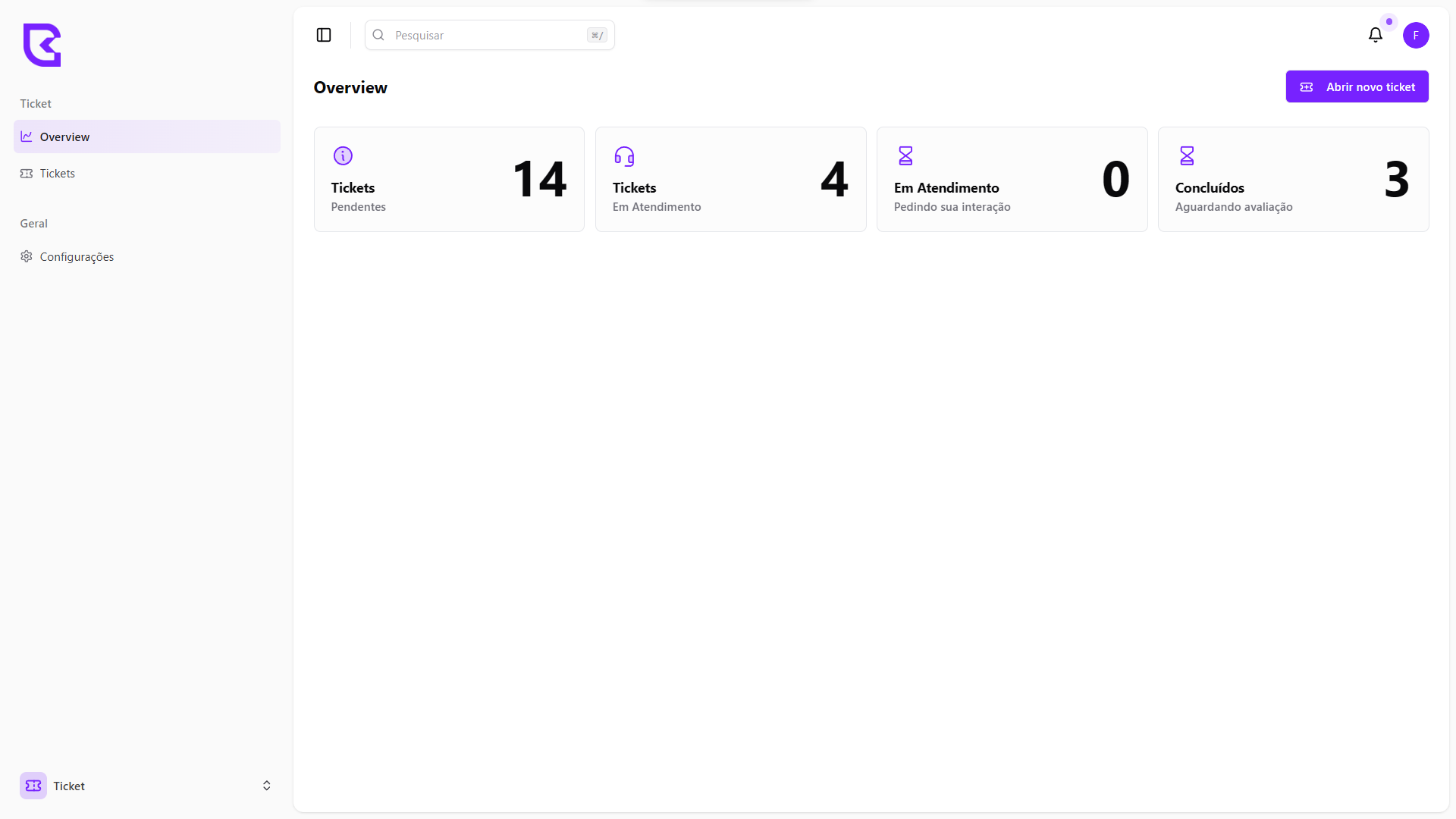Open the user avatar F menu

pyautogui.click(x=1415, y=35)
